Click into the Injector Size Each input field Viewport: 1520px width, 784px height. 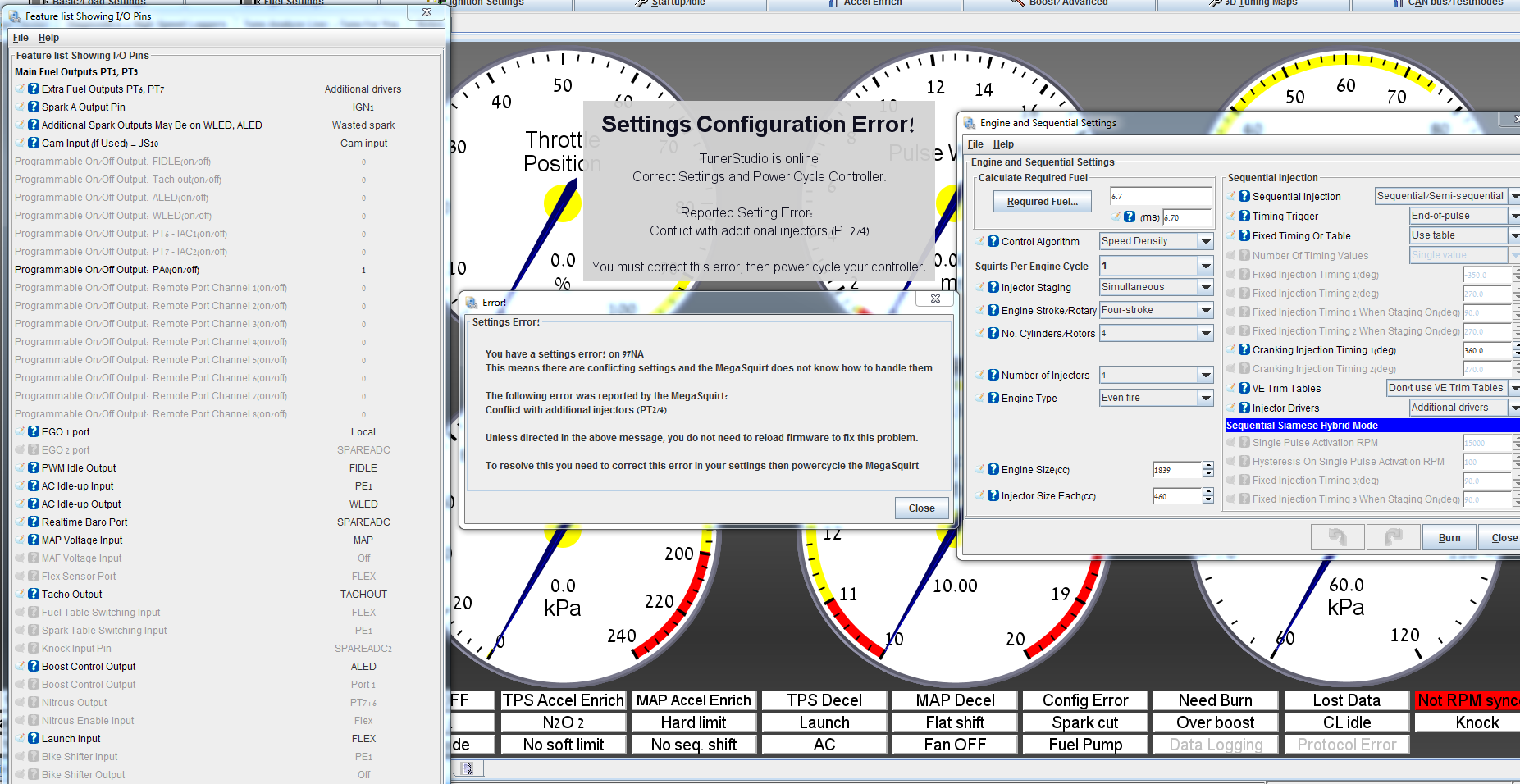(x=1176, y=496)
